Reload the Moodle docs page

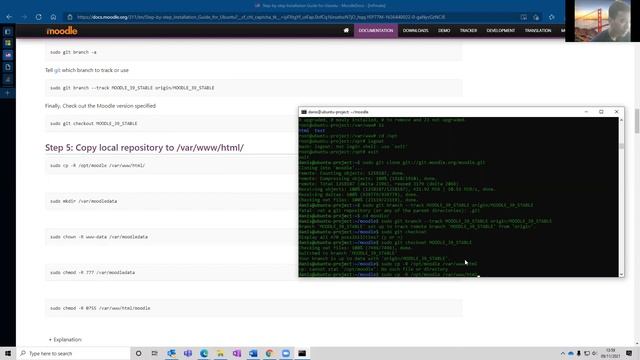[x=39, y=17]
